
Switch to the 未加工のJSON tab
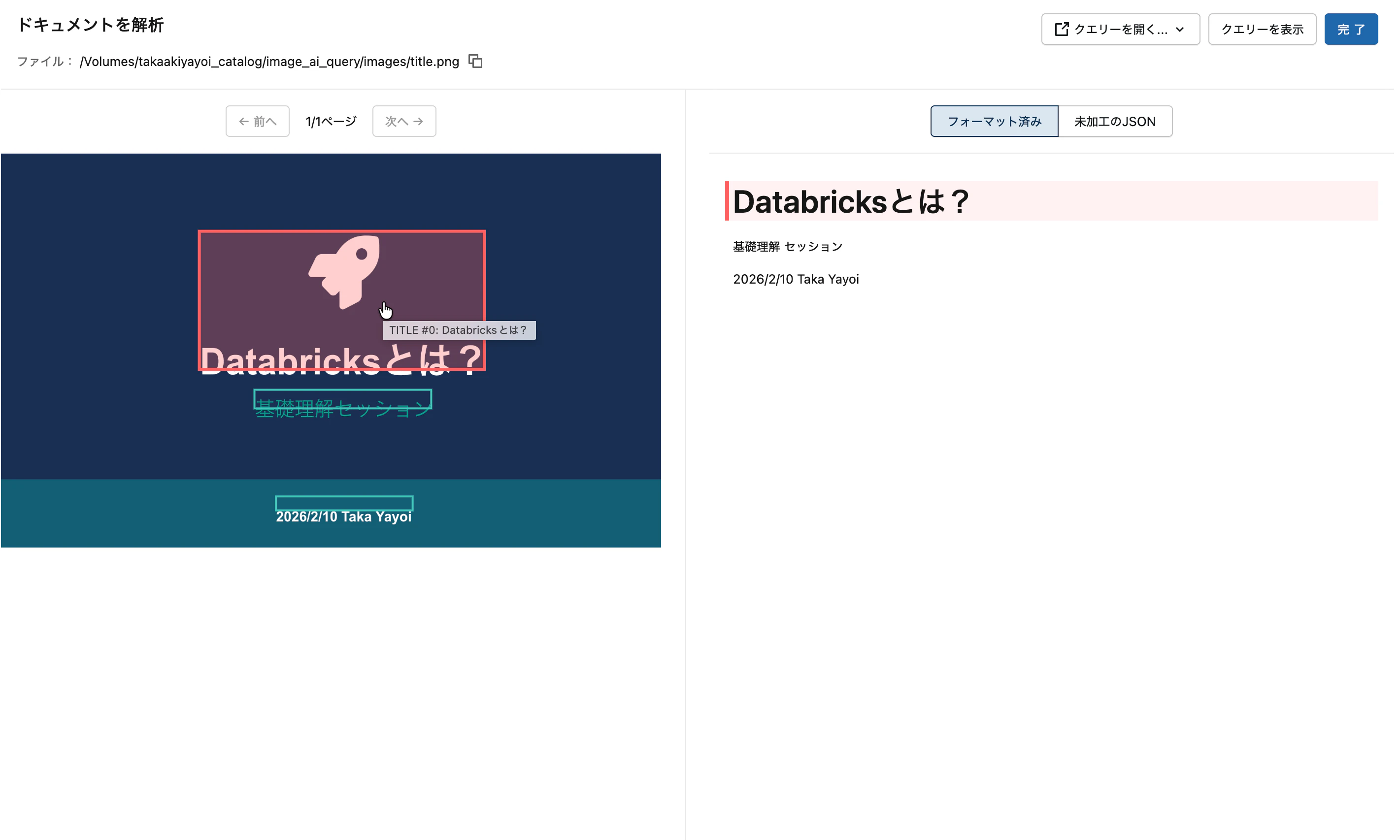coord(1115,121)
